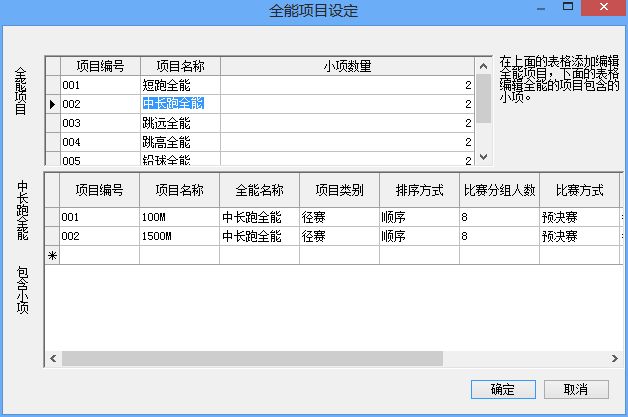Click empty 项目编号 cell in new row
Image resolution: width=628 pixels, height=417 pixels.
click(x=99, y=255)
